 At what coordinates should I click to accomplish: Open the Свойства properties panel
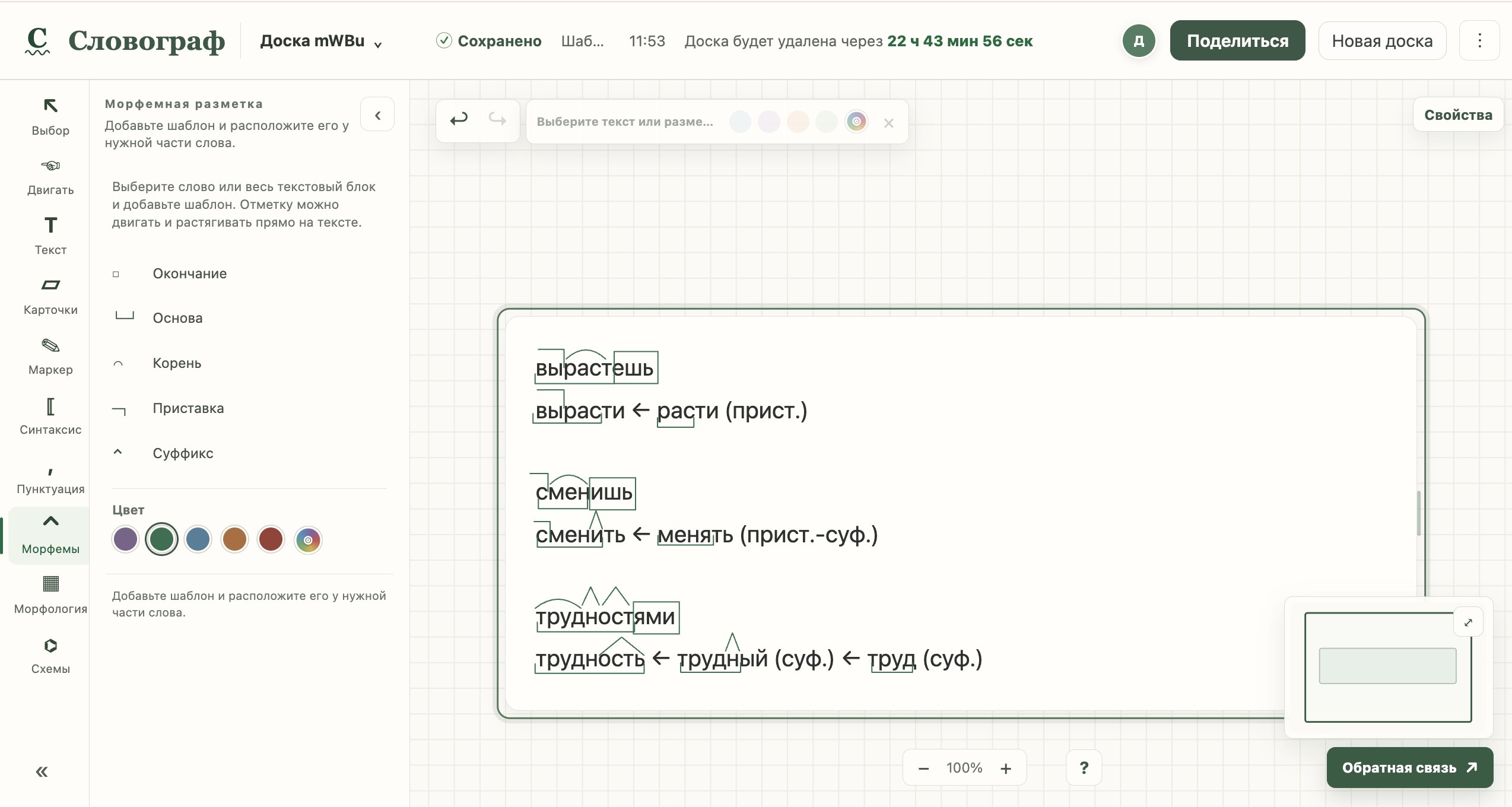point(1458,115)
